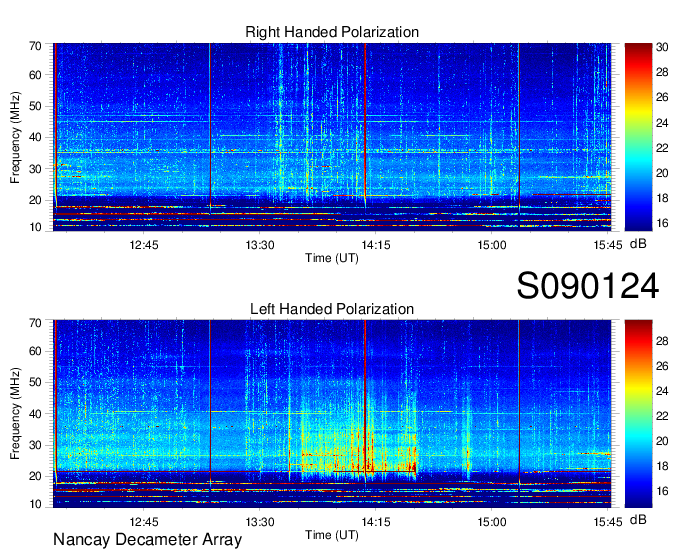Screen dimensions: 680x552
Task: Click 15:00 tick under Left Handed plot
Action: [492, 522]
